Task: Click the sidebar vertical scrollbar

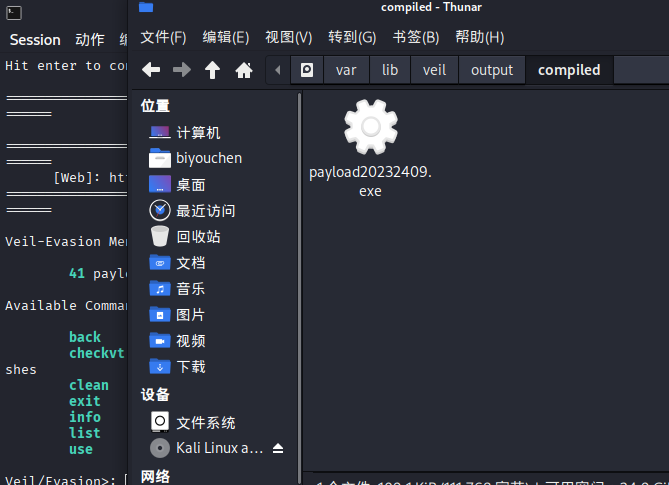Action: coord(300,288)
